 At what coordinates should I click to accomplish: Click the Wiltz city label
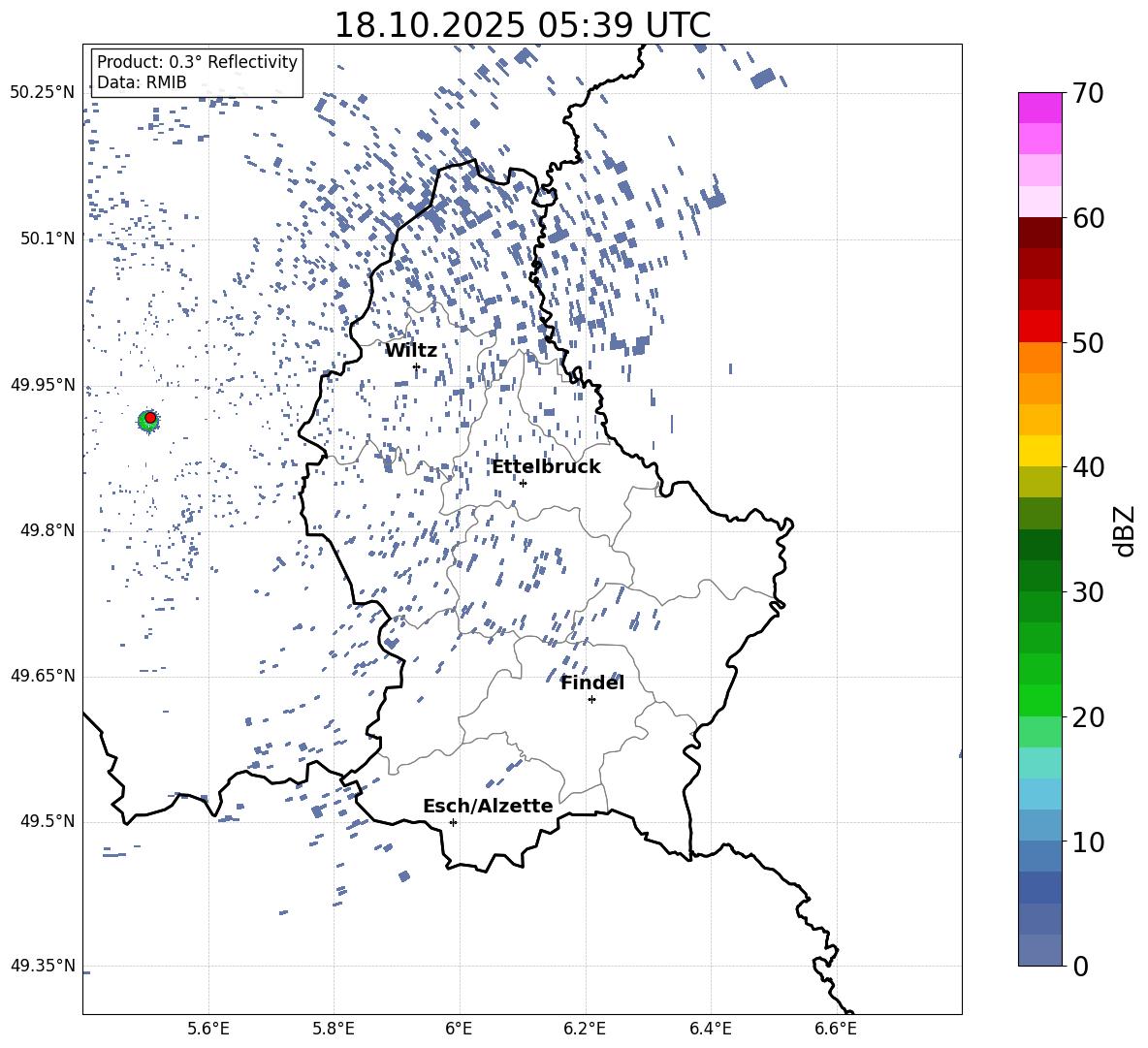click(x=411, y=351)
